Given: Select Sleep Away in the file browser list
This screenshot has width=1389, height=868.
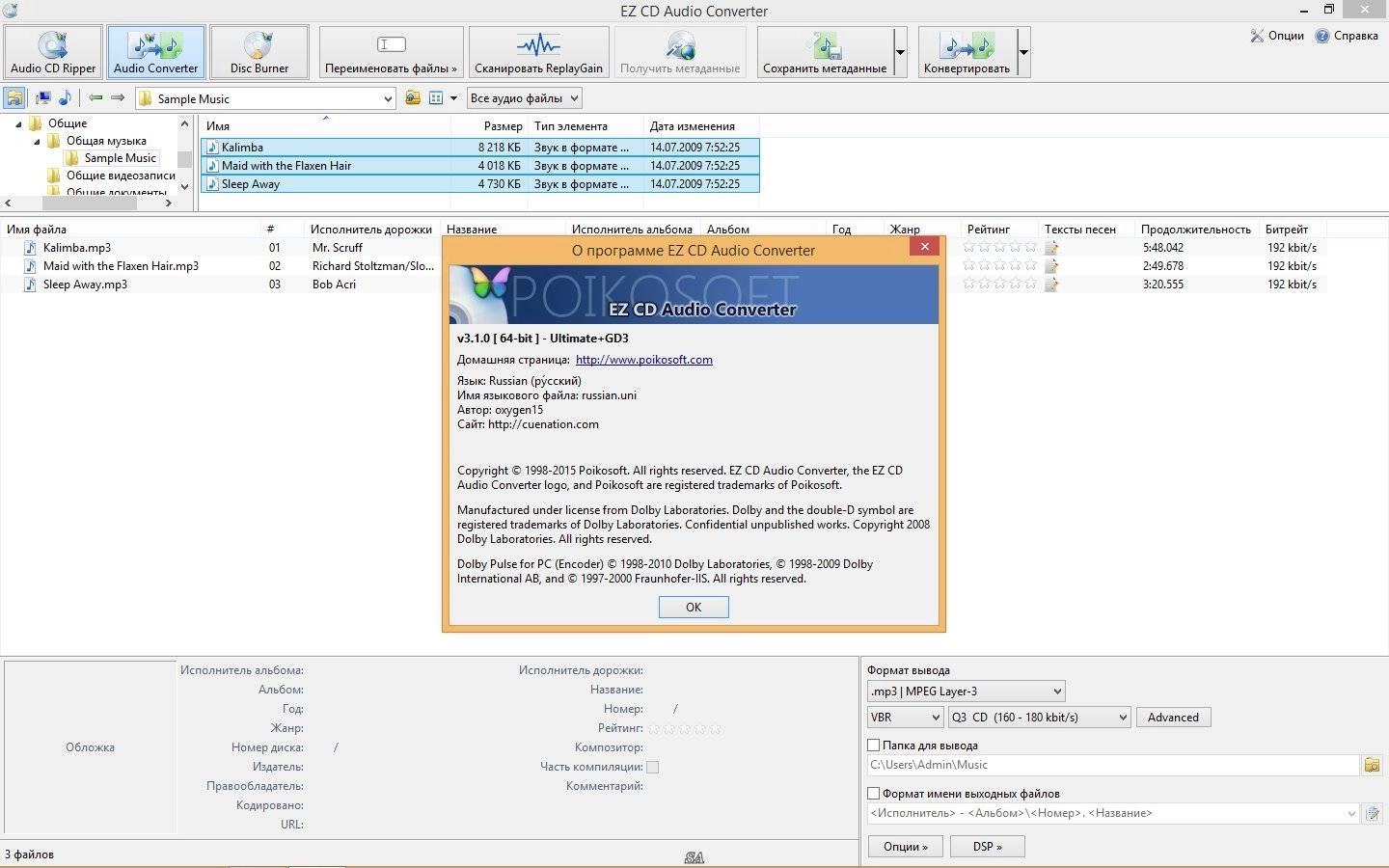Looking at the screenshot, I should [480, 184].
